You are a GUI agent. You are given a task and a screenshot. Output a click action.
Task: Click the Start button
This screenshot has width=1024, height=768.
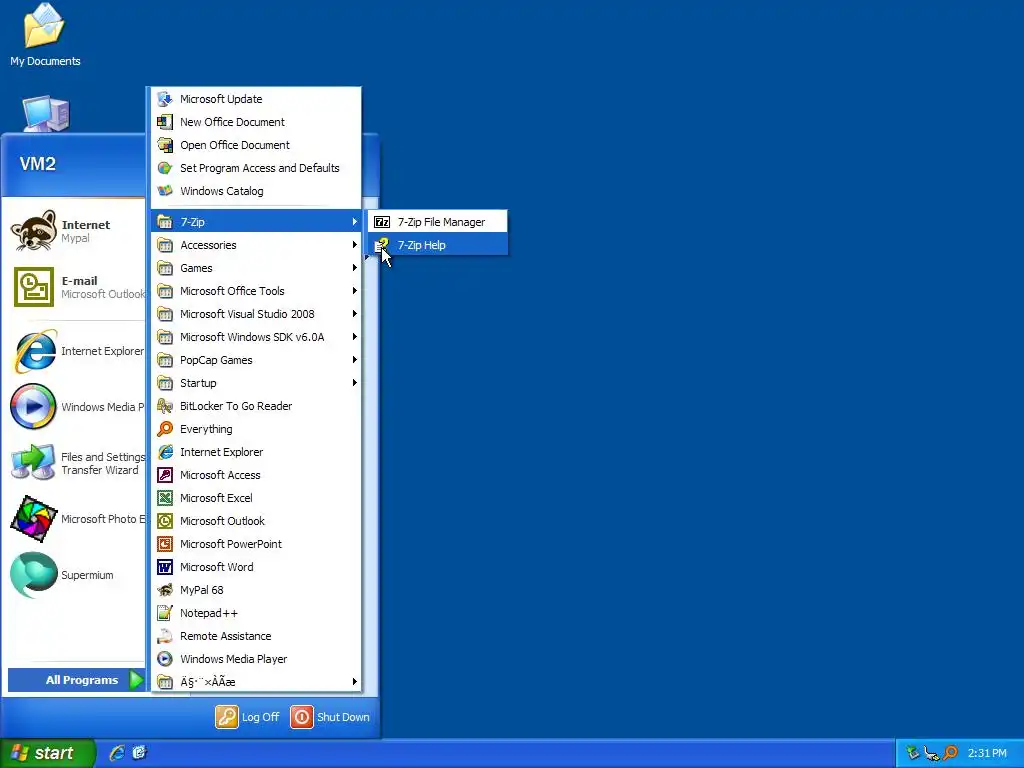tap(47, 753)
